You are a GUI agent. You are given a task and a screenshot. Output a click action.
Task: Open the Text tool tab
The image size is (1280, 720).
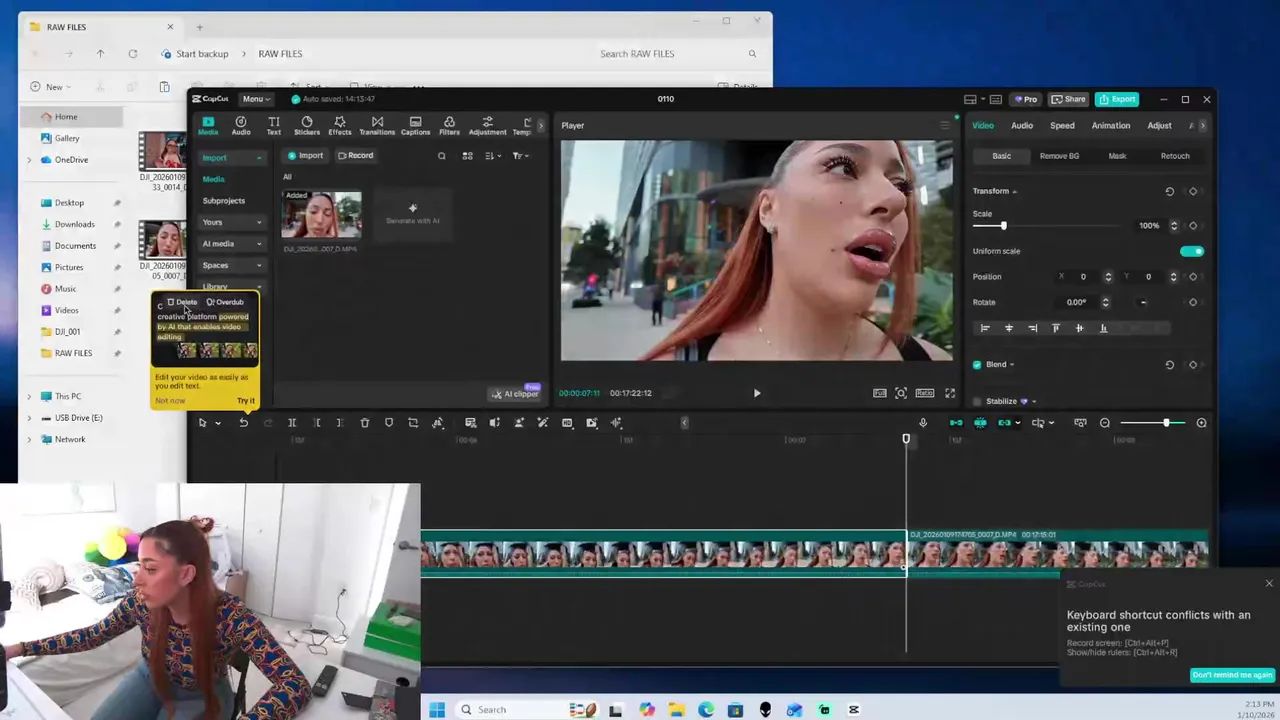click(273, 126)
